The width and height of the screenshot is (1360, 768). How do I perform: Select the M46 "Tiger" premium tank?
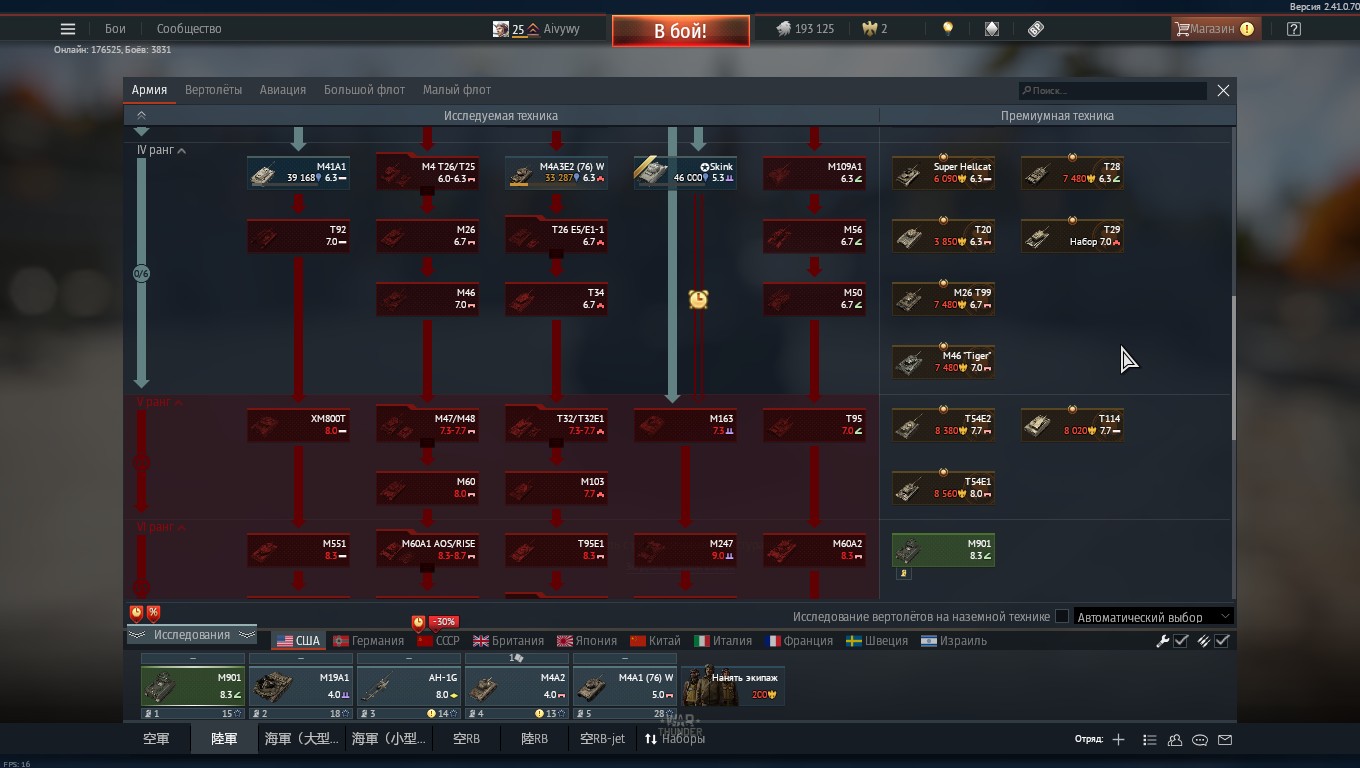[943, 362]
